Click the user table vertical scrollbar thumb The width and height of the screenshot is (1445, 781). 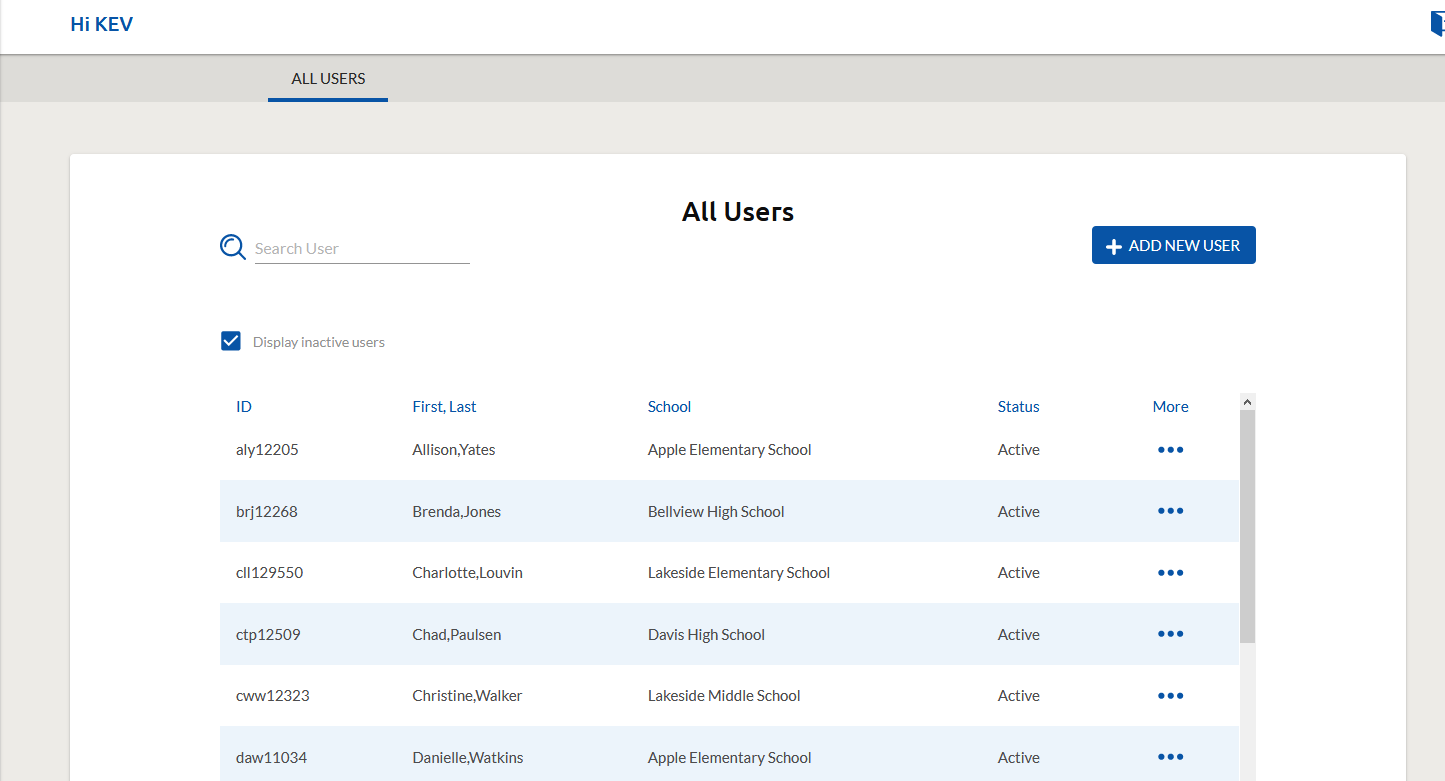pos(1247,526)
